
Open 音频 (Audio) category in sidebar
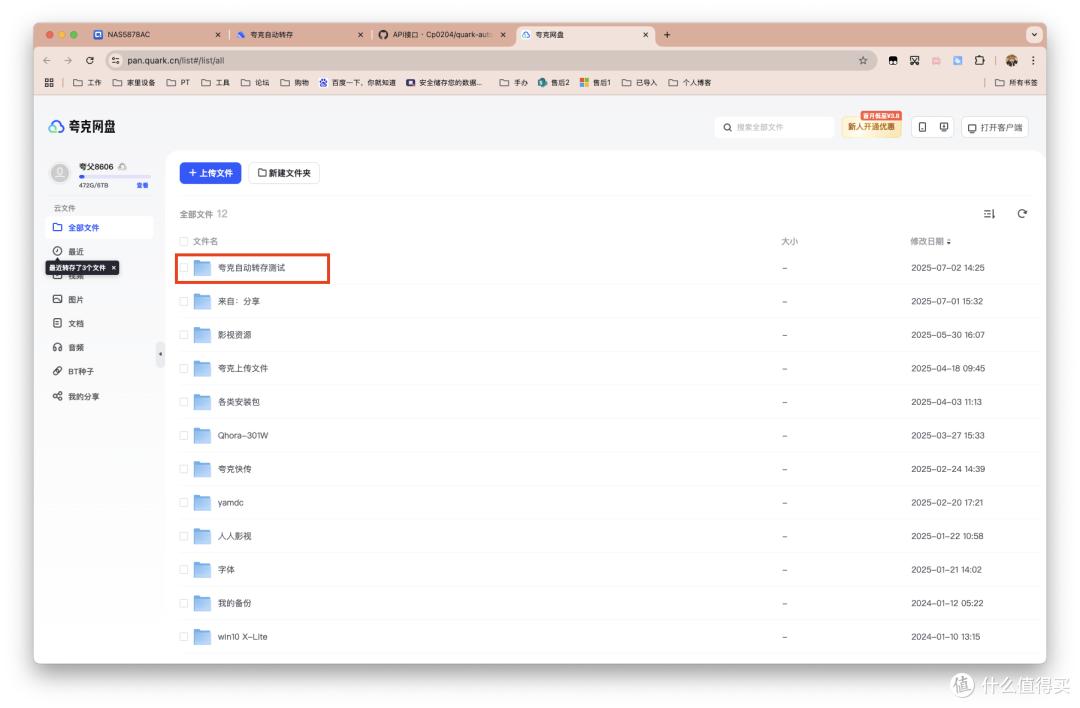click(75, 347)
